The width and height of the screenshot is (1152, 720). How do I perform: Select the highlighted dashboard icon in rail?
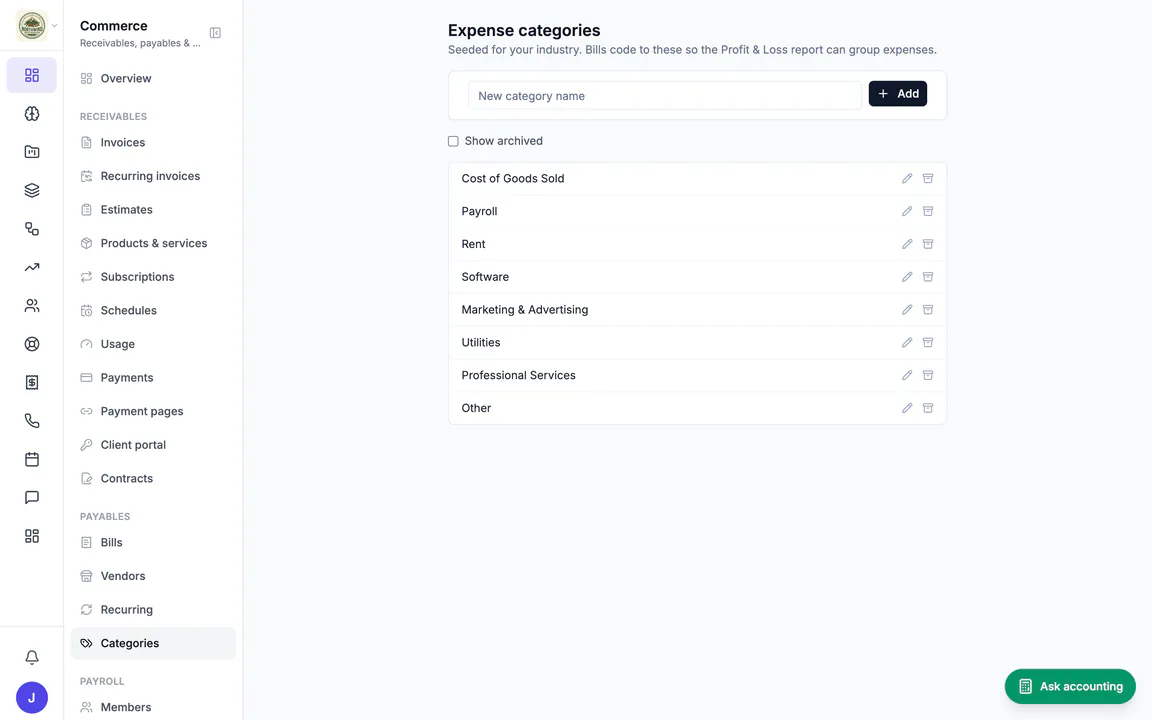pos(32,75)
